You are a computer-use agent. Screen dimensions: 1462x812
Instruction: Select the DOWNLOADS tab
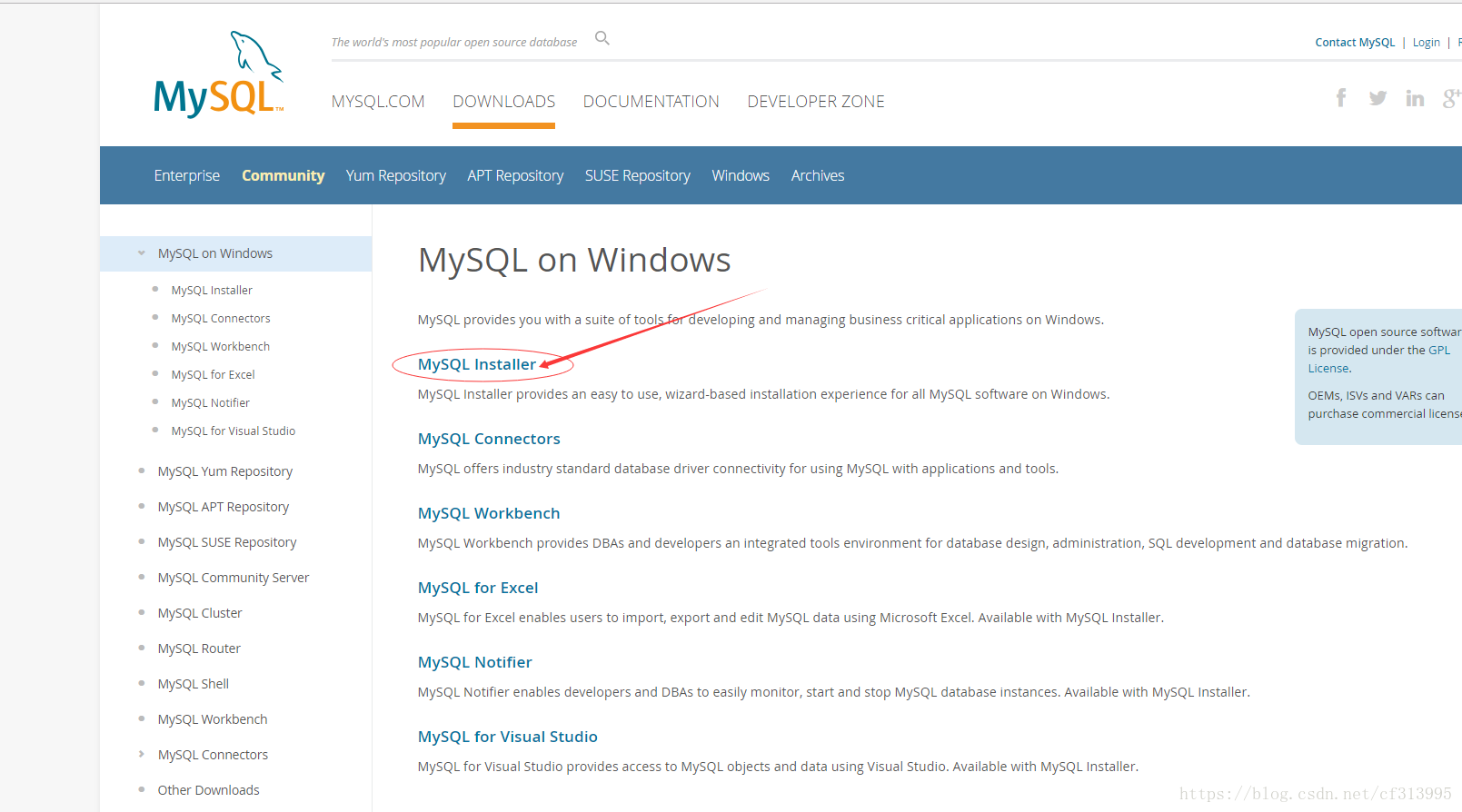[504, 102]
